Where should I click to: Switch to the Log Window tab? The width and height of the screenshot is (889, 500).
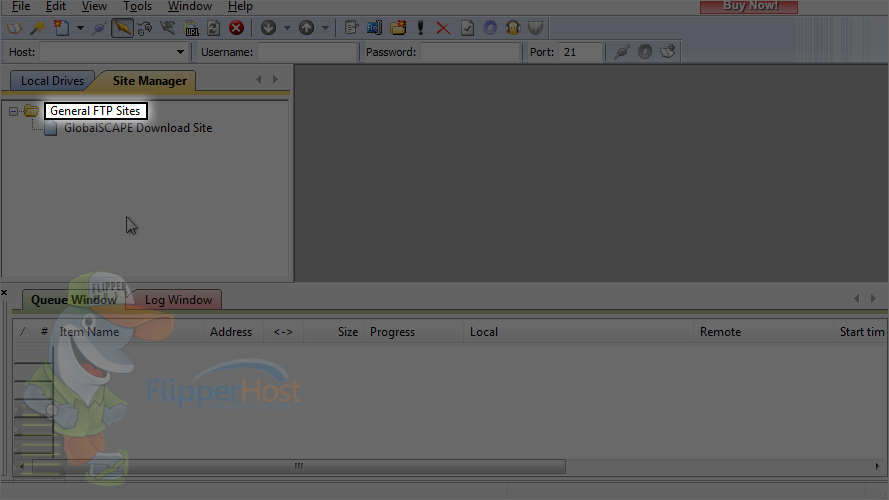point(178,300)
